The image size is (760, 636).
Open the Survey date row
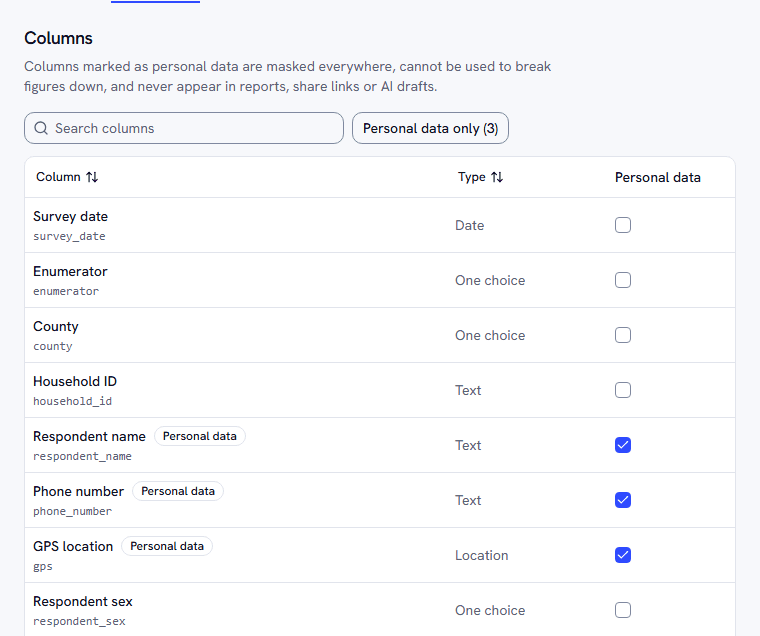(380, 225)
